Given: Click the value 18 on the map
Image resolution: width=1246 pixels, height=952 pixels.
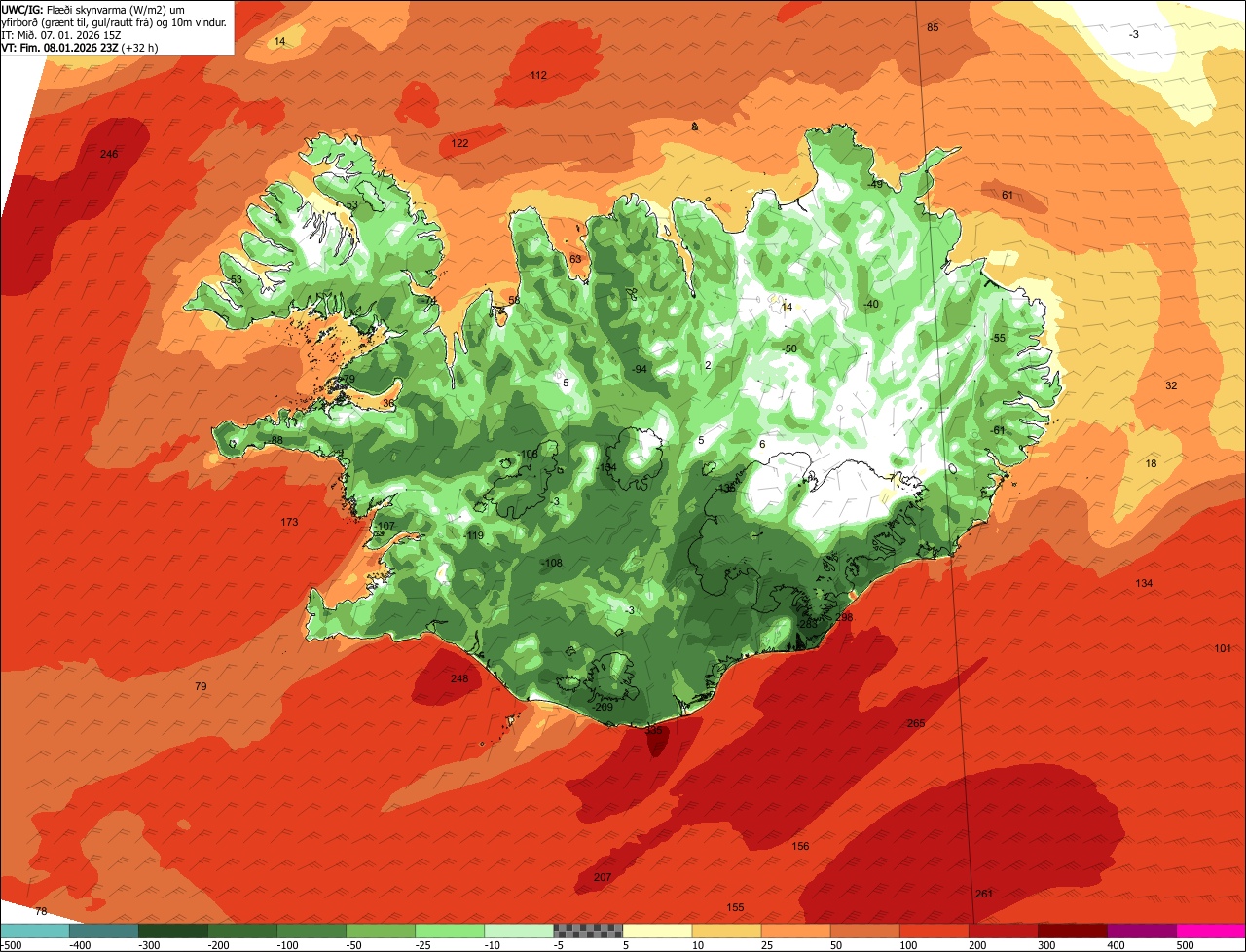Looking at the screenshot, I should point(1152,463).
